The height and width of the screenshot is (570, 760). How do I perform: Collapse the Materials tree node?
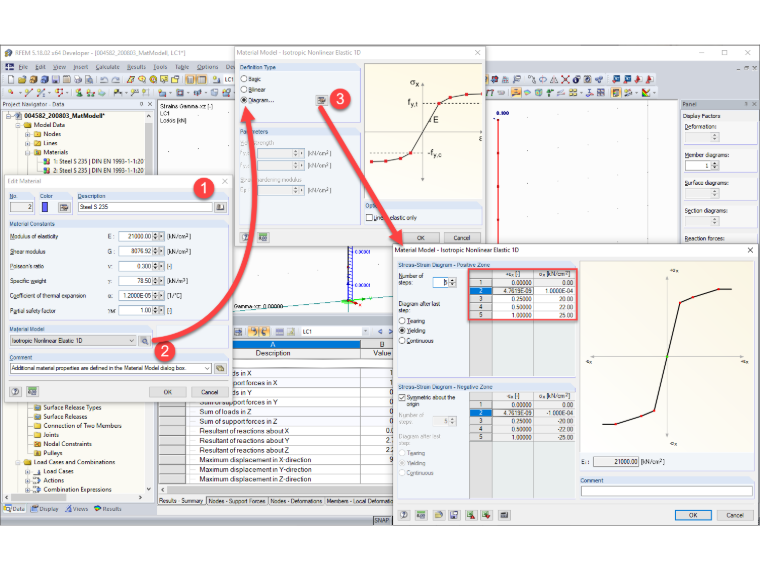(28, 152)
